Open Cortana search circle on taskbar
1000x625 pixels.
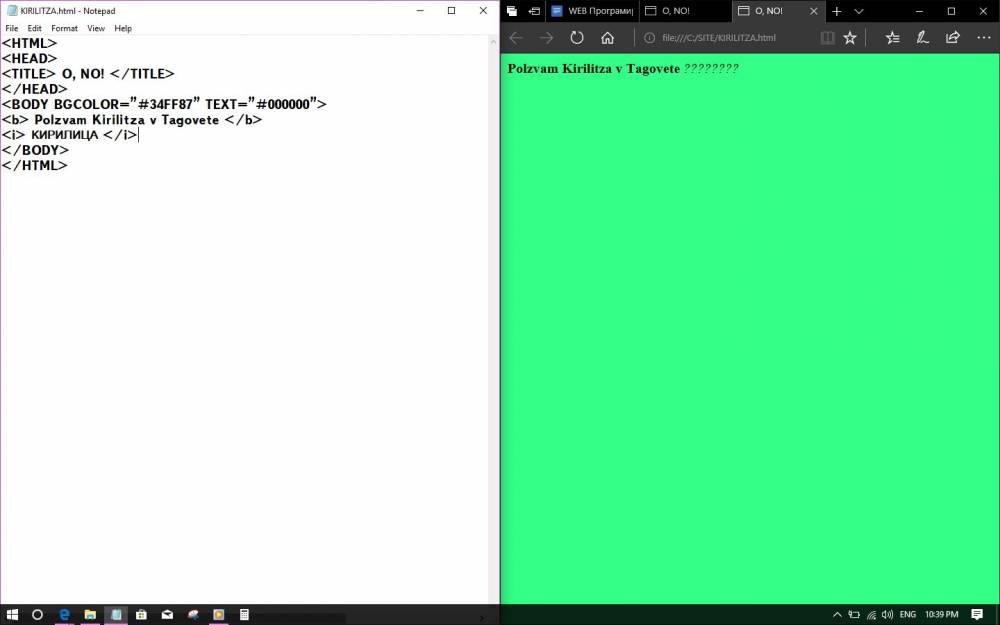click(x=37, y=615)
